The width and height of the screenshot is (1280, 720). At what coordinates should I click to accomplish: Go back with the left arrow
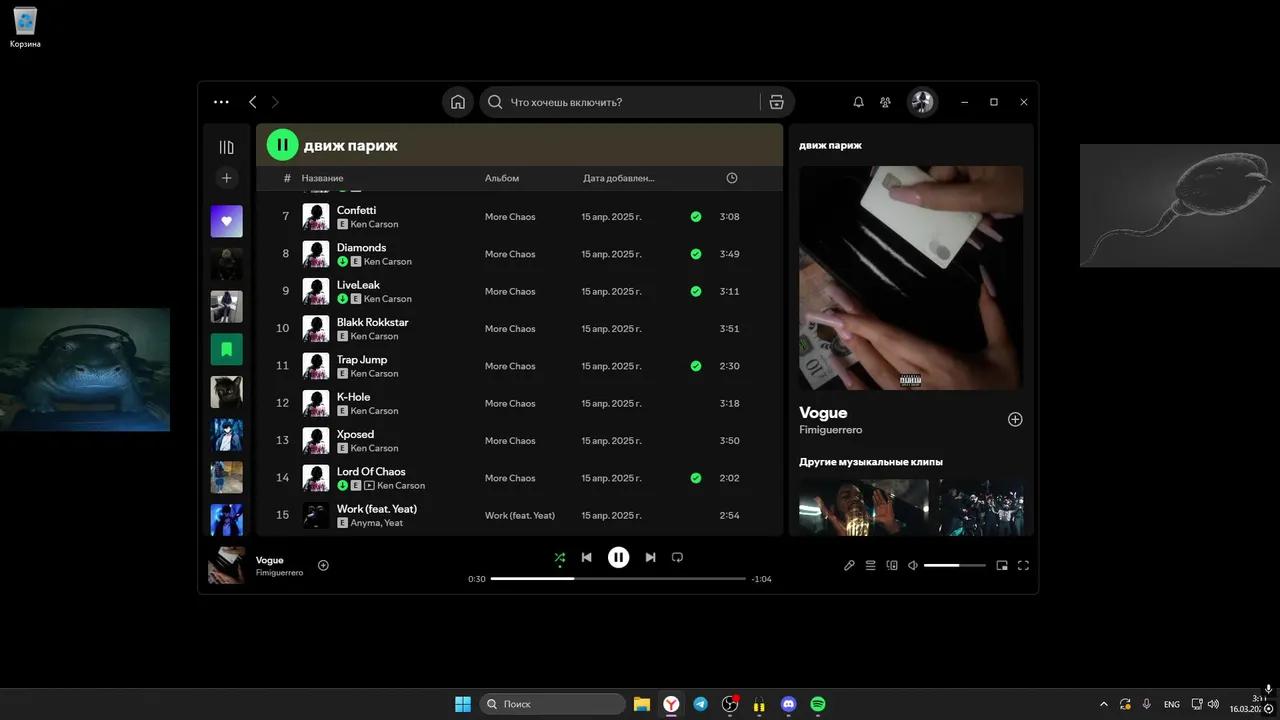click(253, 102)
